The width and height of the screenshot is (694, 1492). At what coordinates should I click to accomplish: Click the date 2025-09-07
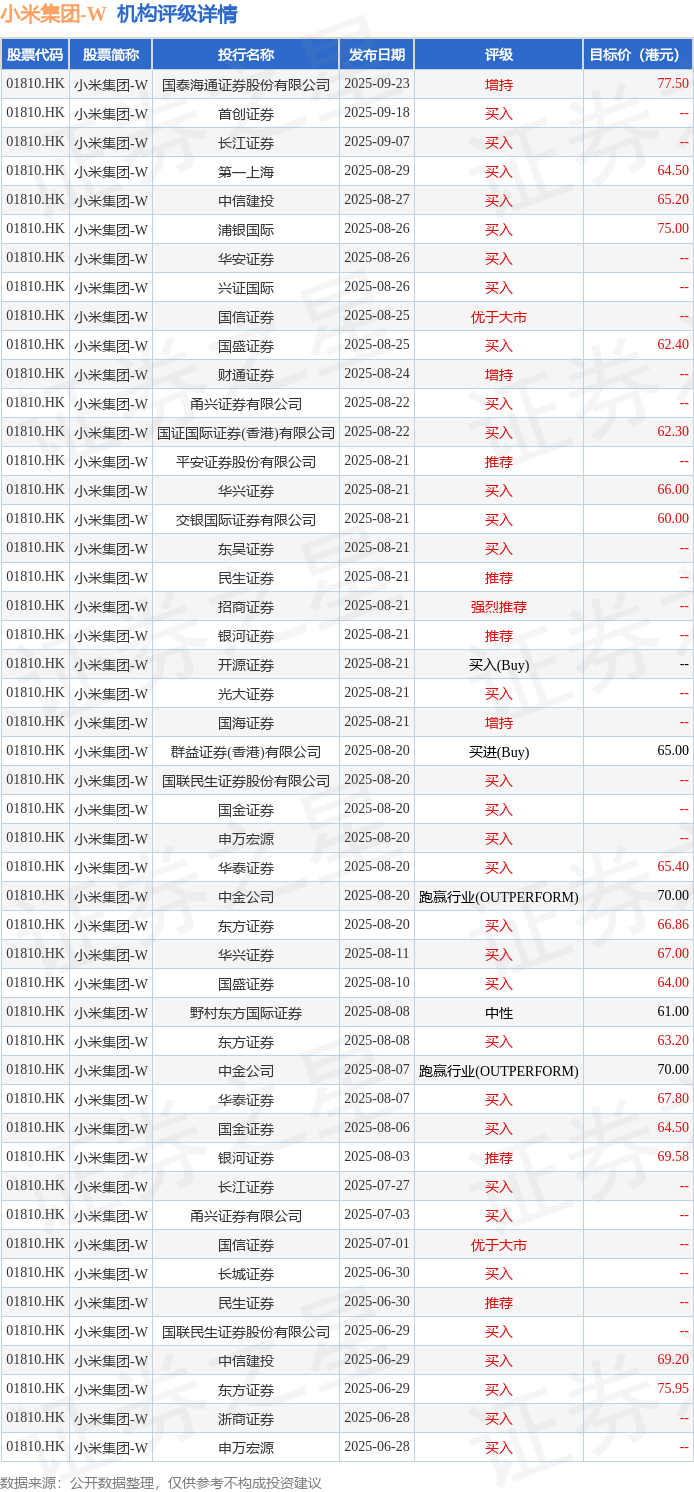(x=377, y=142)
